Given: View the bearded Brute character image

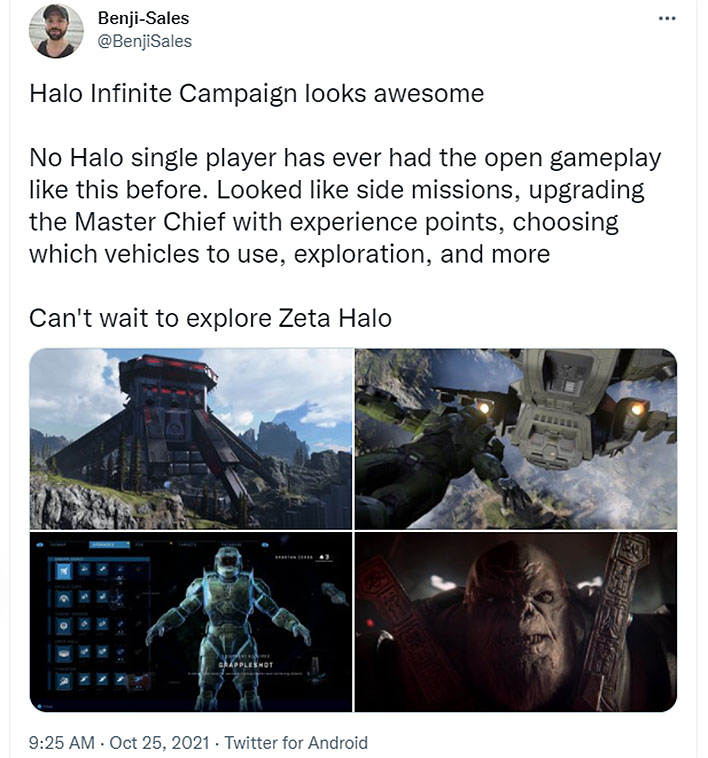Looking at the screenshot, I should 516,622.
